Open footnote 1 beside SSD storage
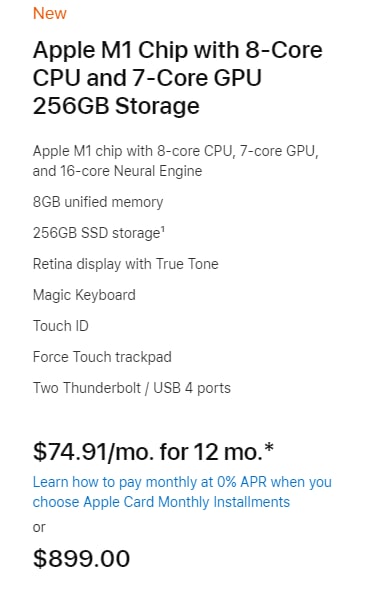This screenshot has height=590, width=376. click(163, 229)
